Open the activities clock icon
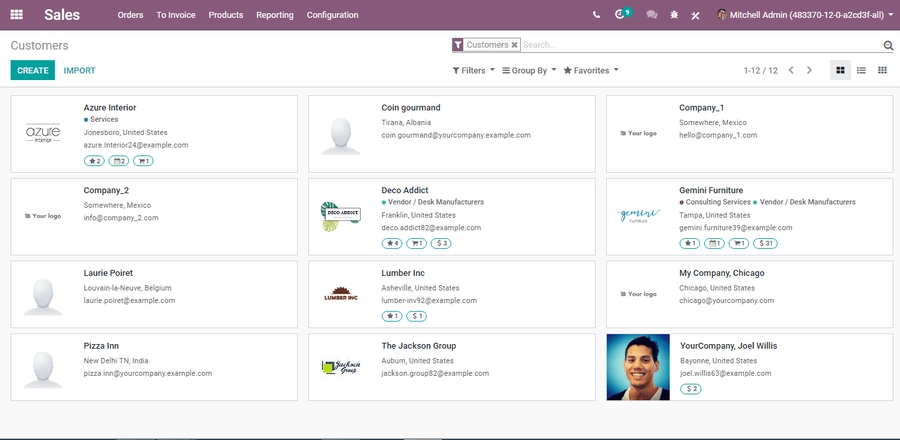Image resolution: width=900 pixels, height=440 pixels. click(619, 15)
